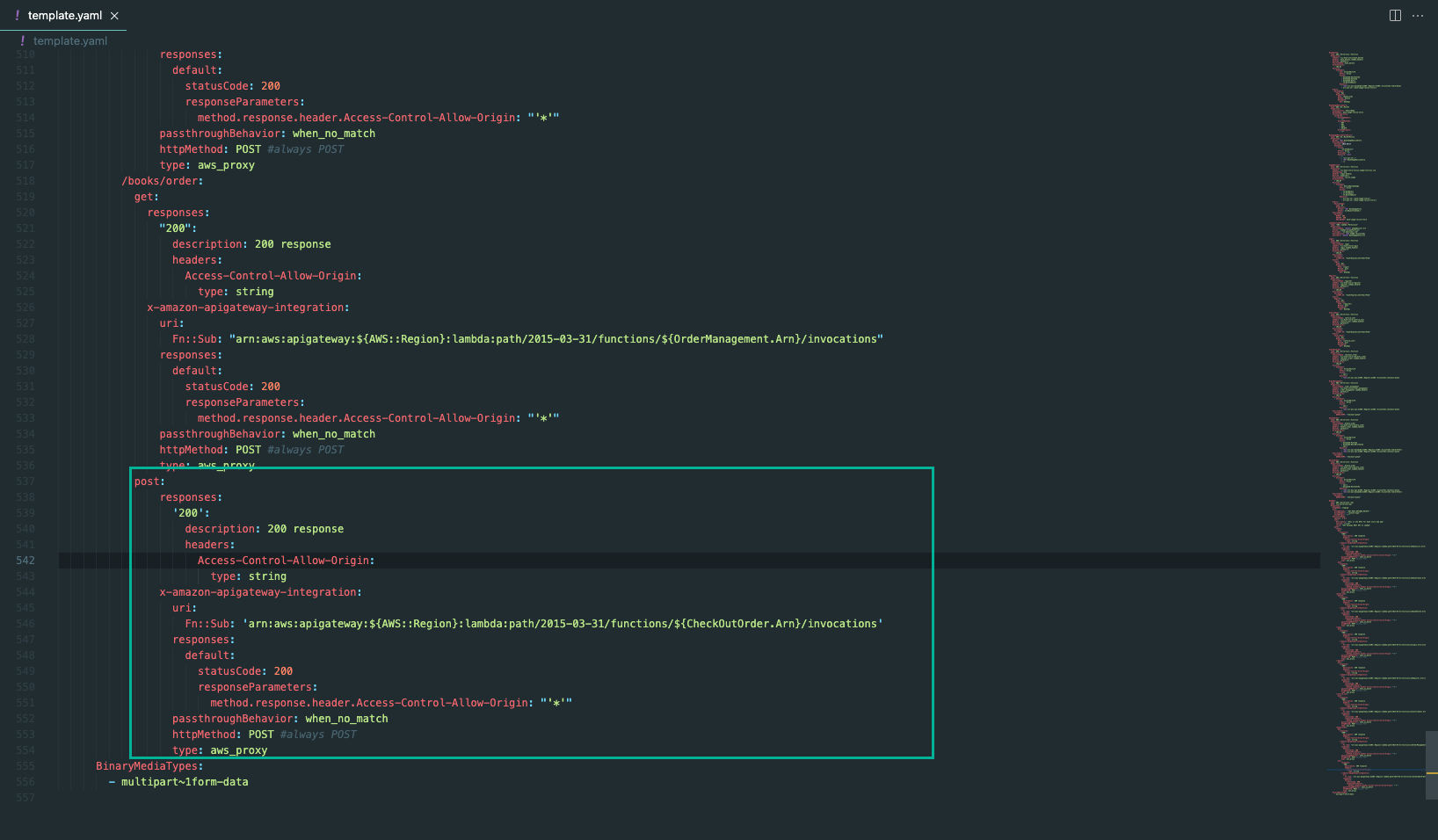Click description: 200 response on line 540
Screen dimensions: 1438x840
coord(265,529)
